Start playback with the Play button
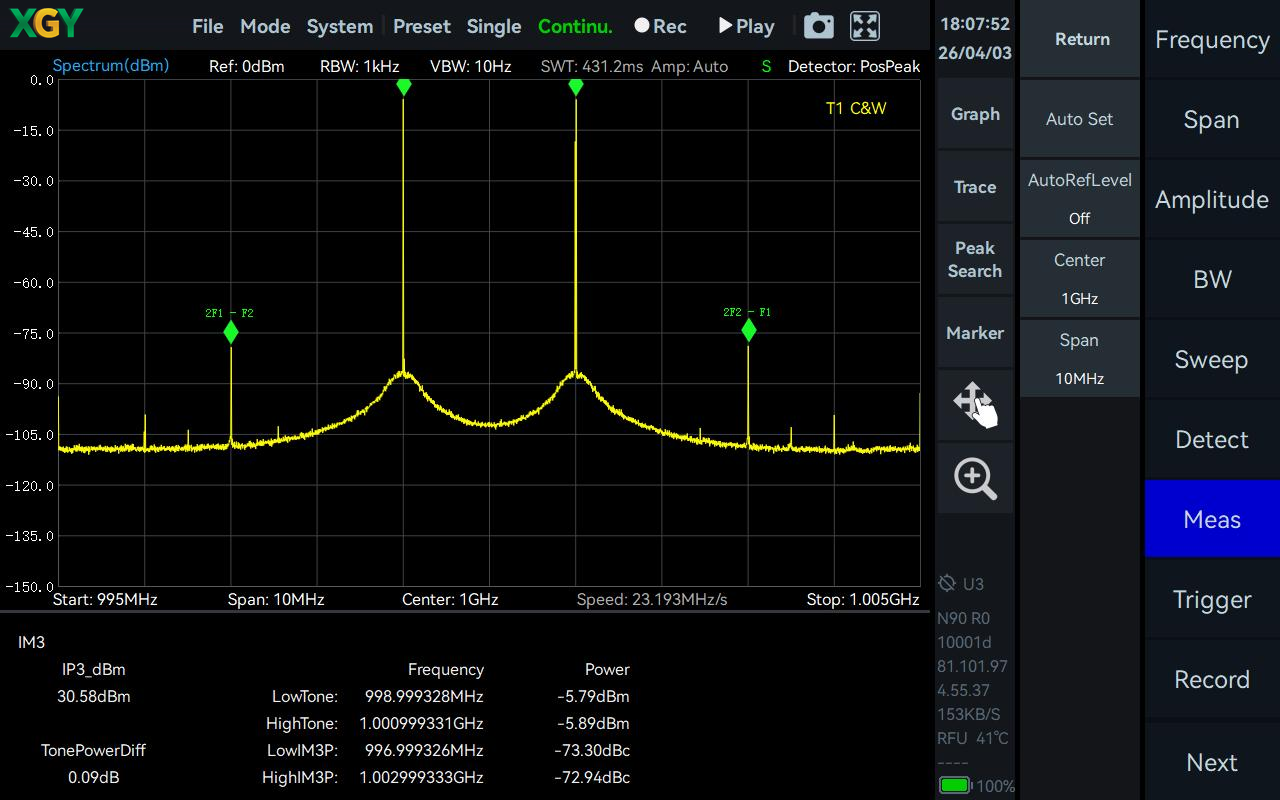Screen dimensions: 1280x800 (x=747, y=26)
